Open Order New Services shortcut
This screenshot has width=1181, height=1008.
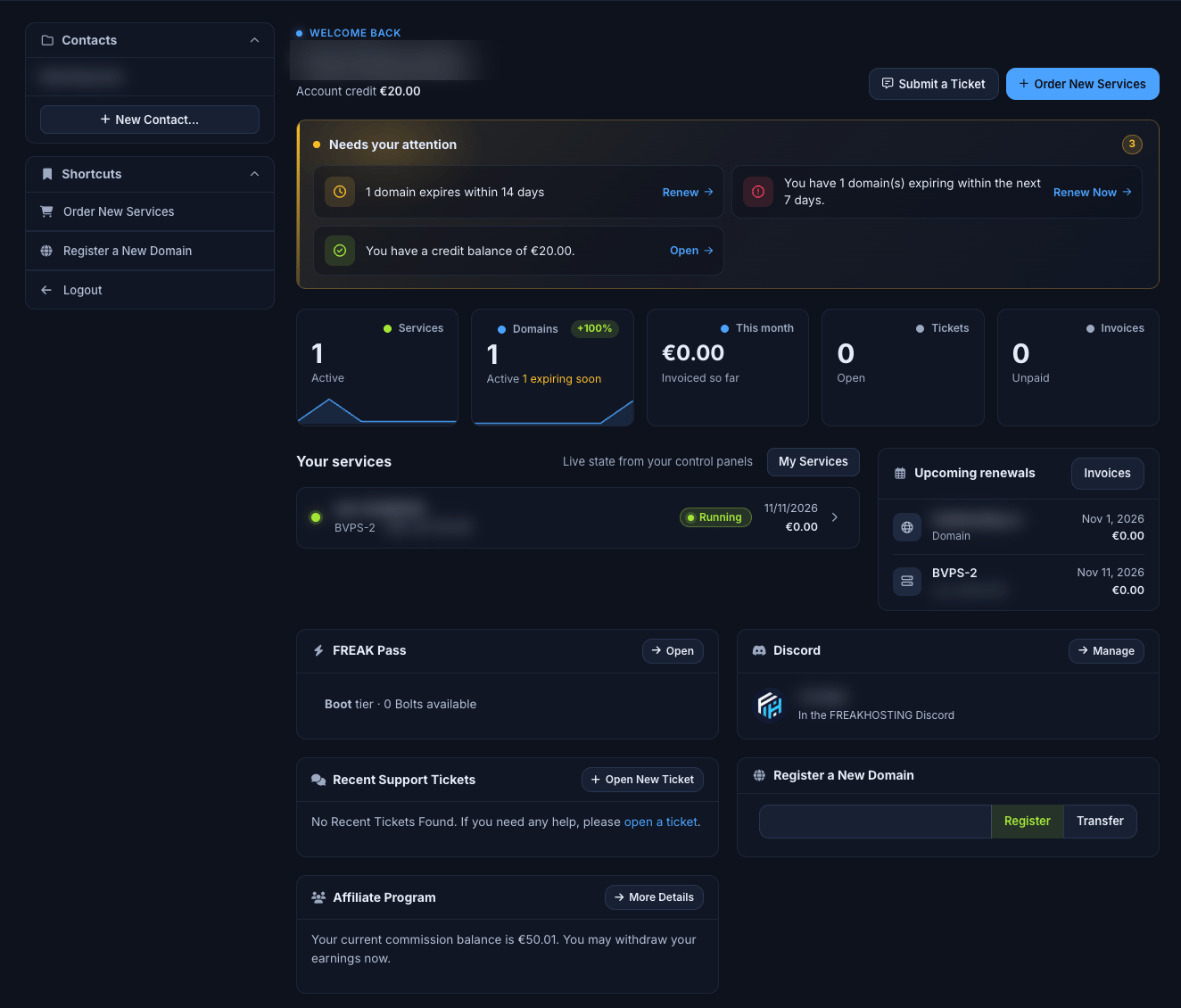tap(150, 212)
